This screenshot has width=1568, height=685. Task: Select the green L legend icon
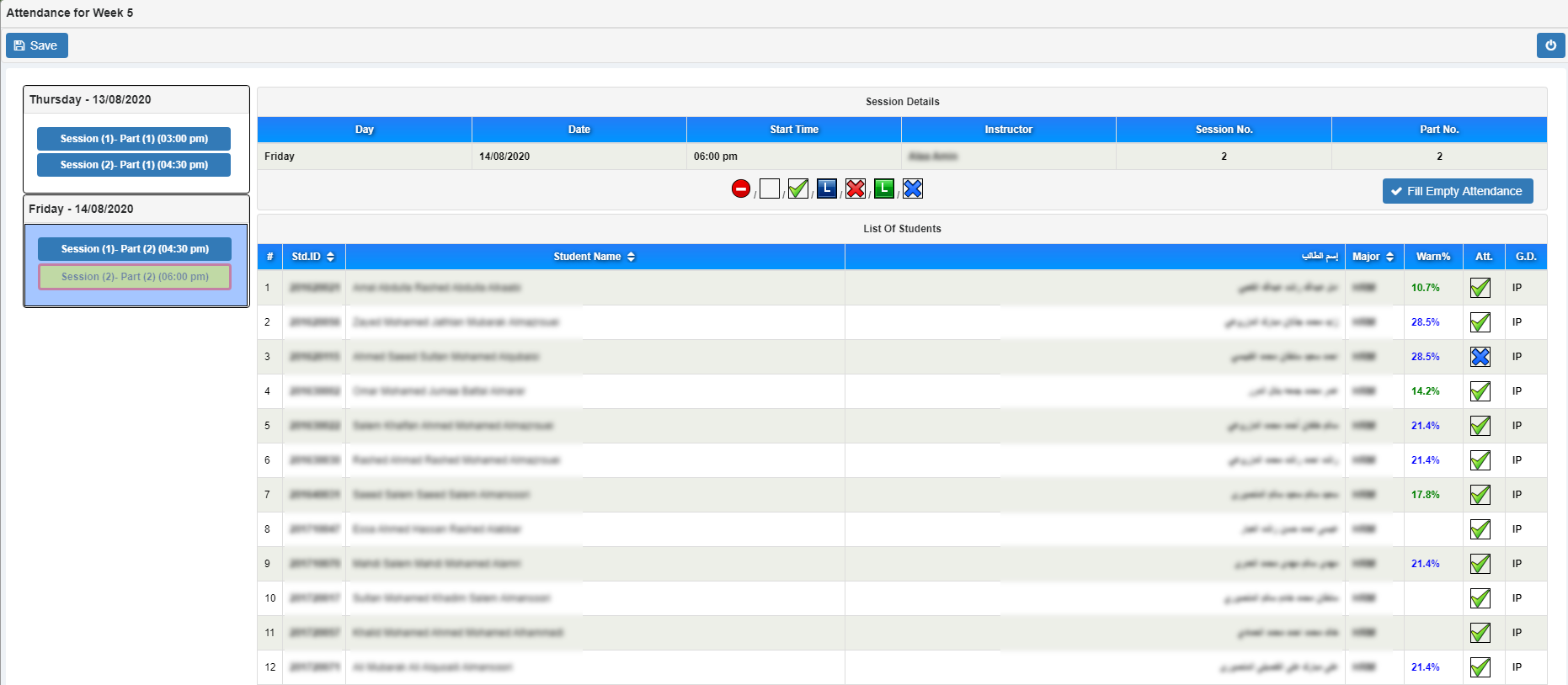tap(884, 189)
